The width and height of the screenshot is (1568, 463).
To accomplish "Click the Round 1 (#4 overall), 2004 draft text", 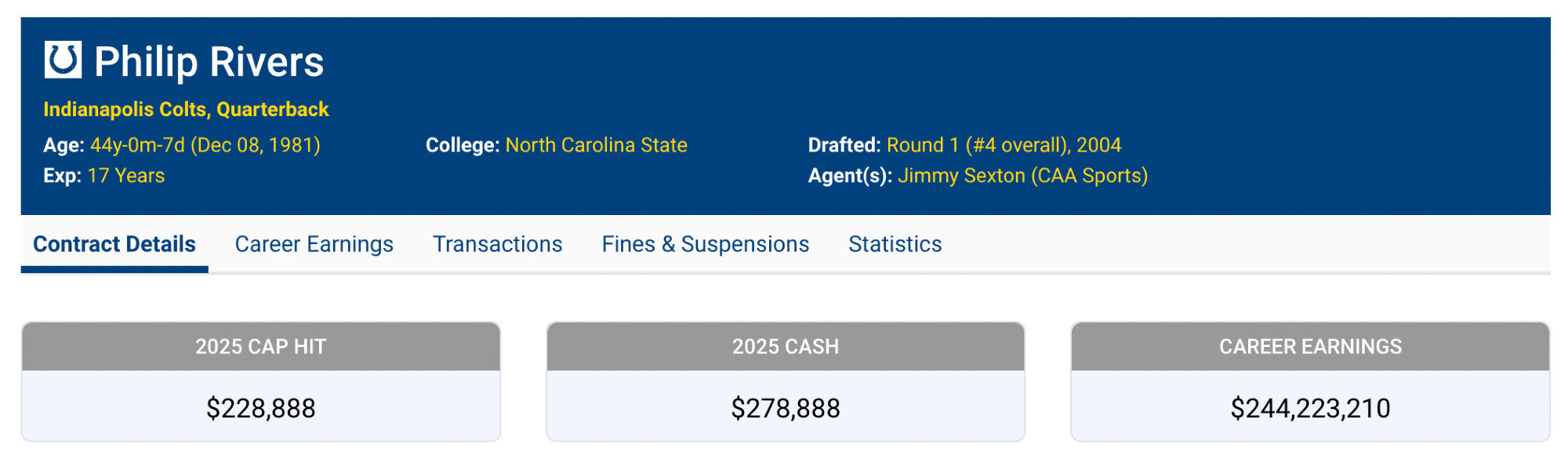I will point(1004,145).
